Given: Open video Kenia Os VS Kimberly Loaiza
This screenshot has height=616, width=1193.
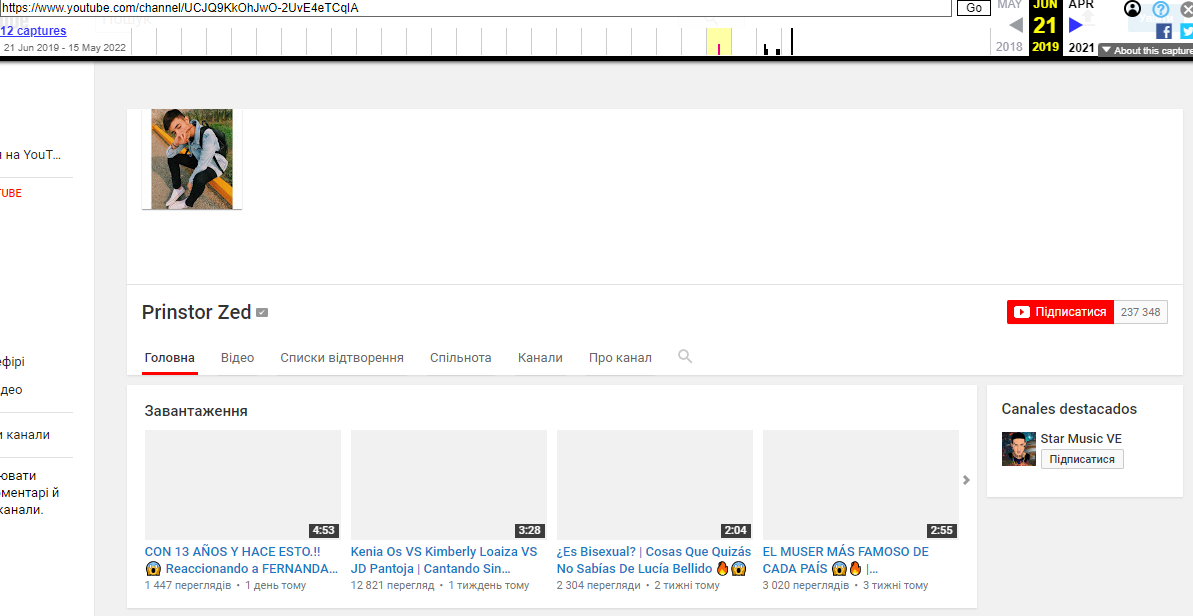Looking at the screenshot, I should coord(444,560).
